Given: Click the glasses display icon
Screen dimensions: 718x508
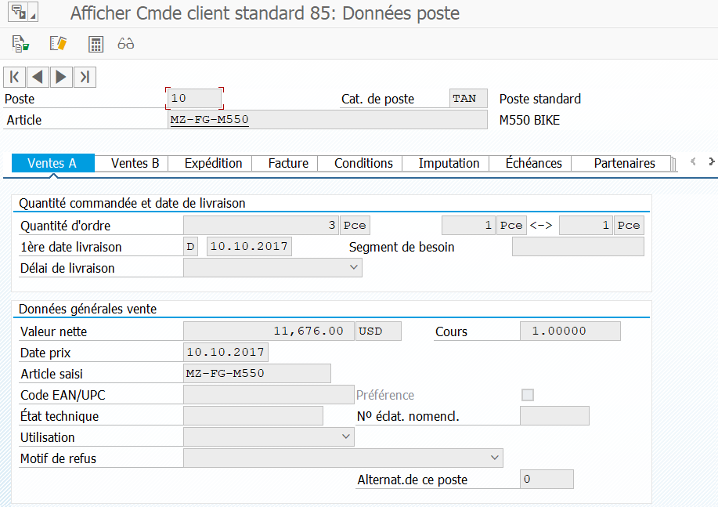Looking at the screenshot, I should pos(126,44).
